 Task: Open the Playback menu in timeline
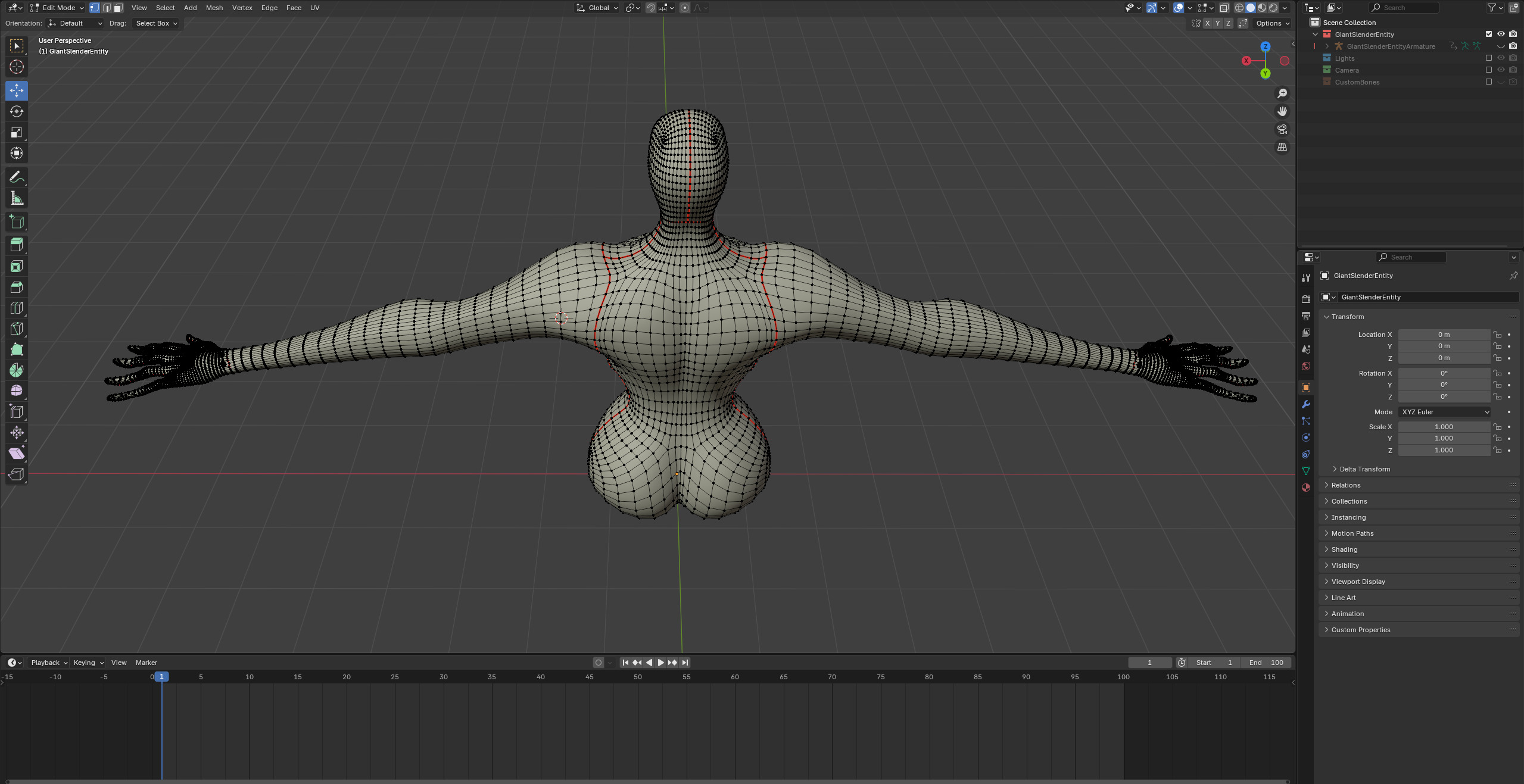[49, 663]
